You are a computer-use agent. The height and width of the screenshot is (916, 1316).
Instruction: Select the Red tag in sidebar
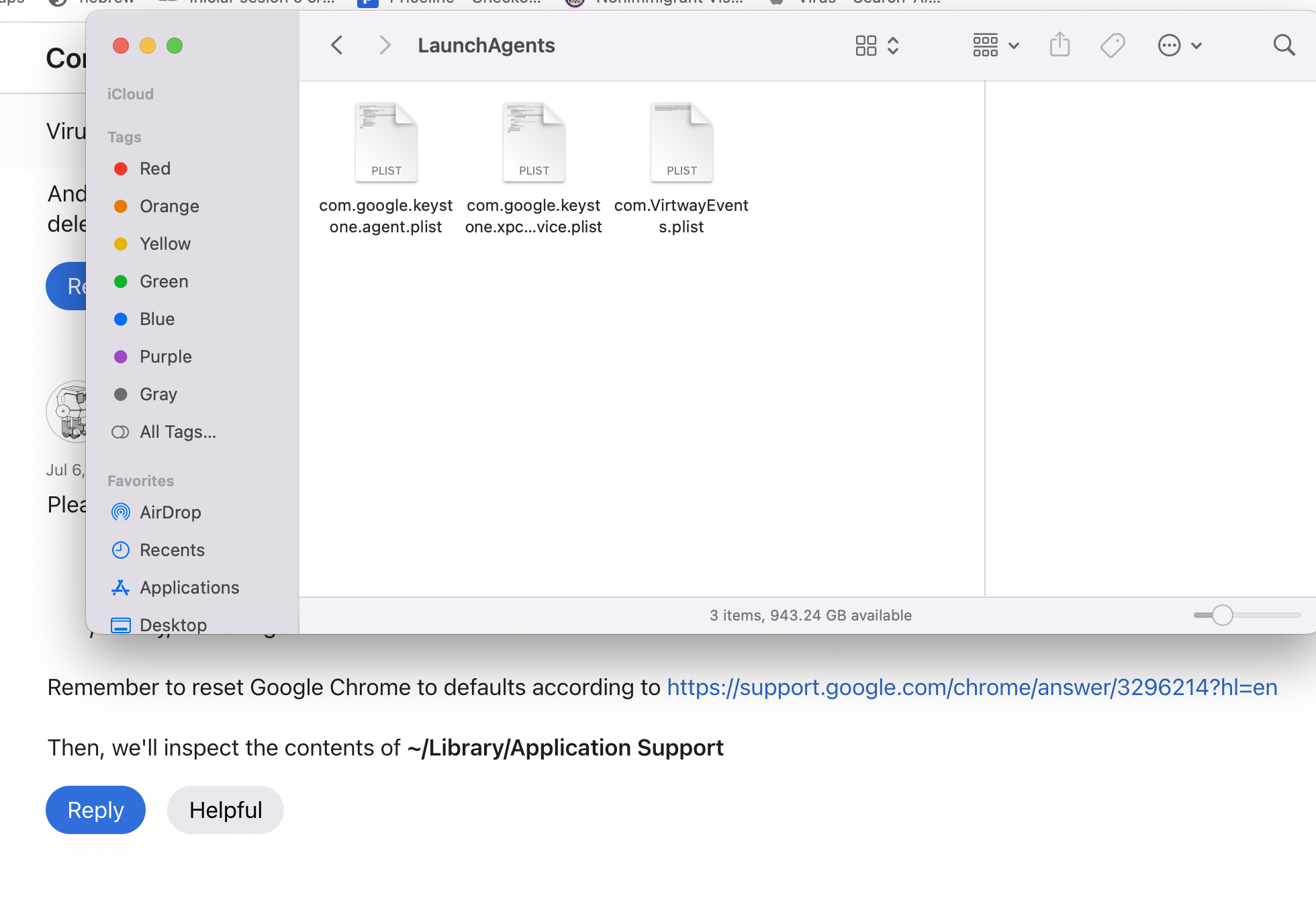(x=154, y=169)
